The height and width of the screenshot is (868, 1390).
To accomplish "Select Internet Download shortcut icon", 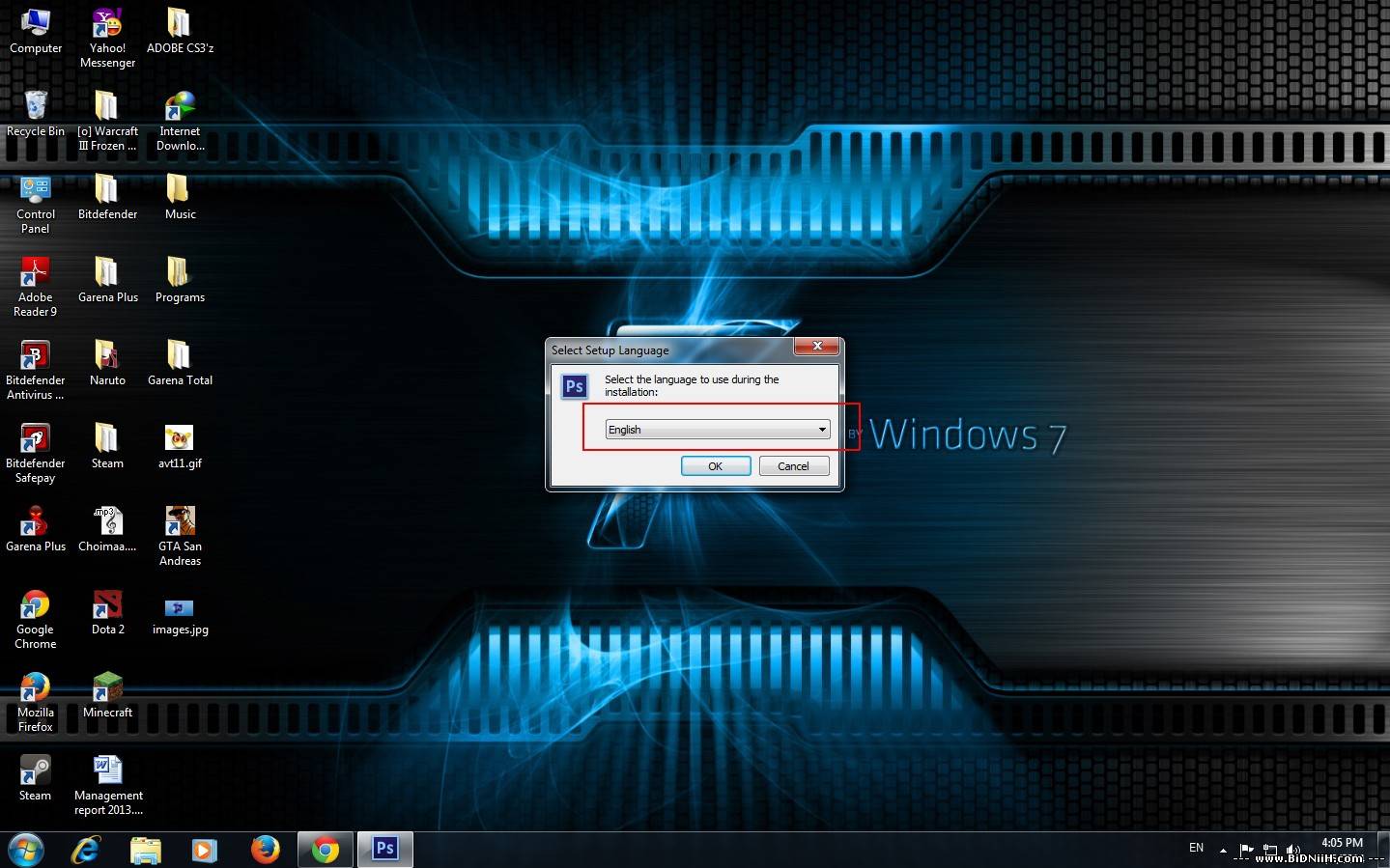I will [x=180, y=121].
